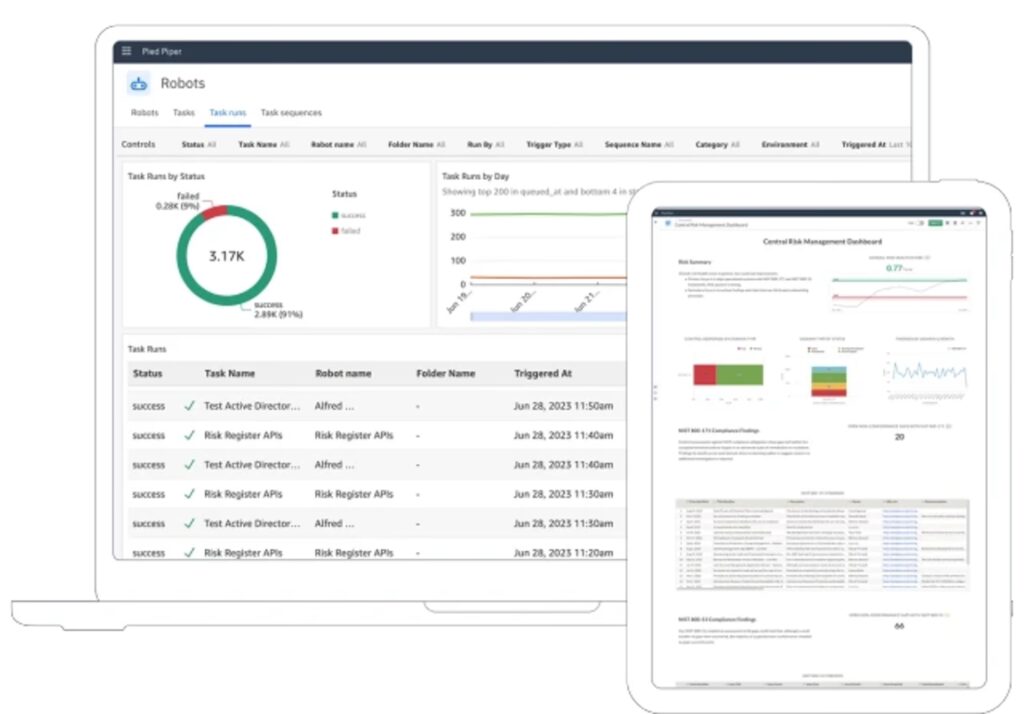
Task: Expand the Task Name filter
Action: point(263,145)
